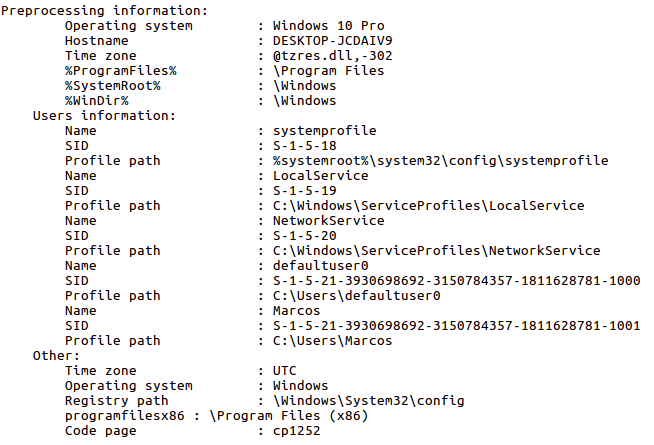Screen dimensions: 654x445
Task: Click the systemprofile profile path value
Action: pos(440,160)
